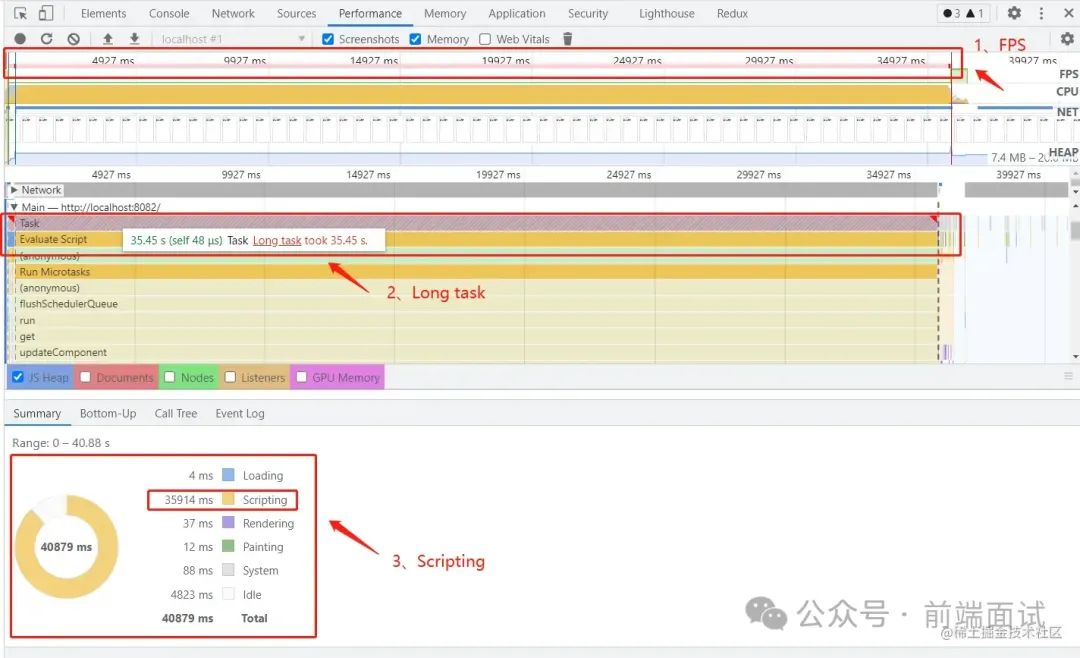
Task: Toggle the device toolbar icon
Action: pos(45,13)
